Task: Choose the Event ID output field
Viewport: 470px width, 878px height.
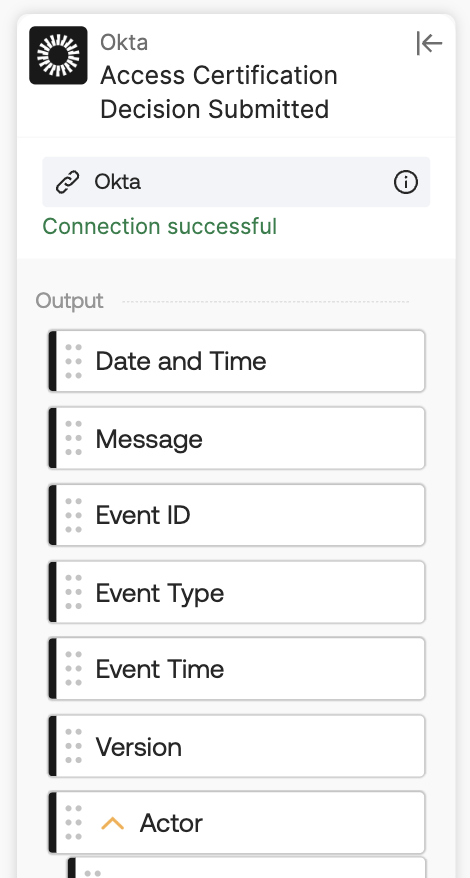Action: (236, 515)
